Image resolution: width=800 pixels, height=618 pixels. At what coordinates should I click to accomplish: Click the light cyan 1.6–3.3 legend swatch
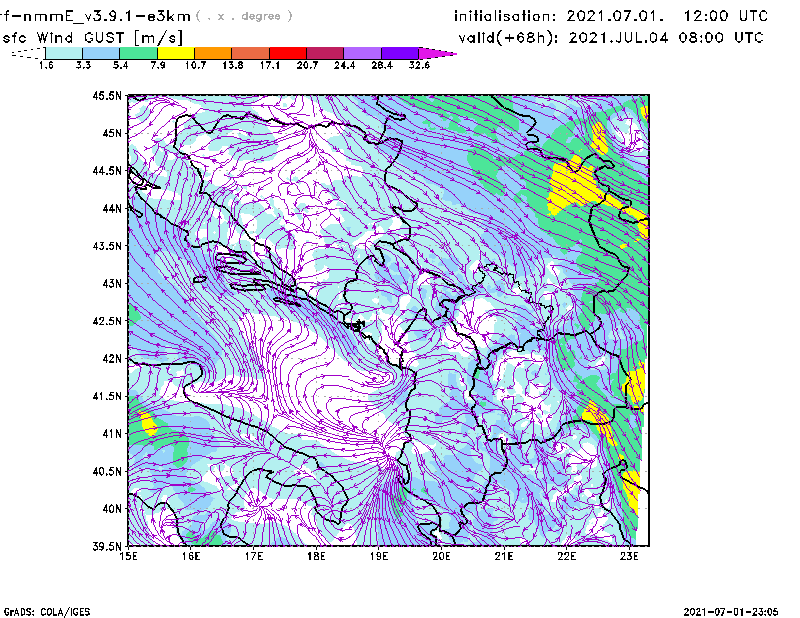pyautogui.click(x=64, y=53)
